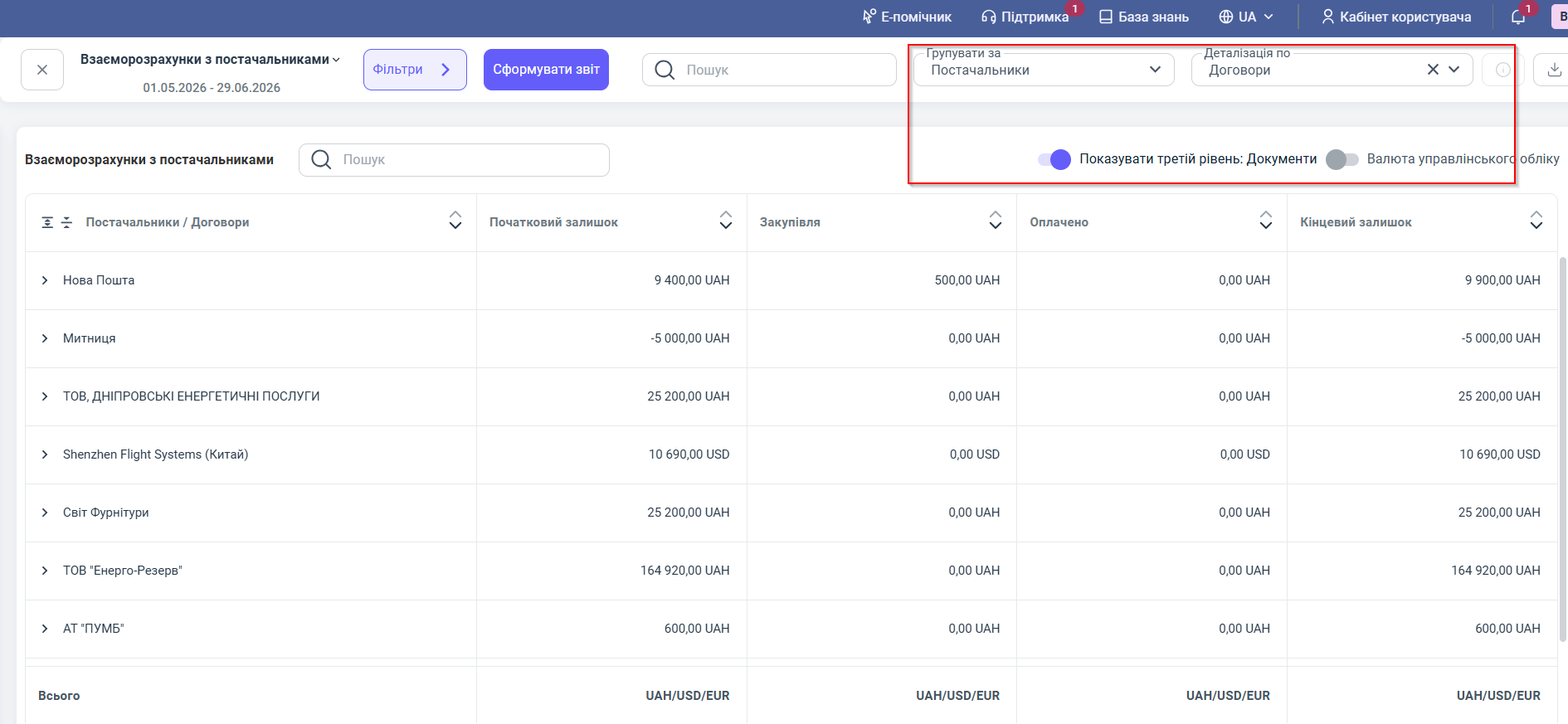The width and height of the screenshot is (1568, 724).
Task: Click Shenzhen's Кінцевий залишок 10 690,00 USD
Action: (x=1500, y=454)
